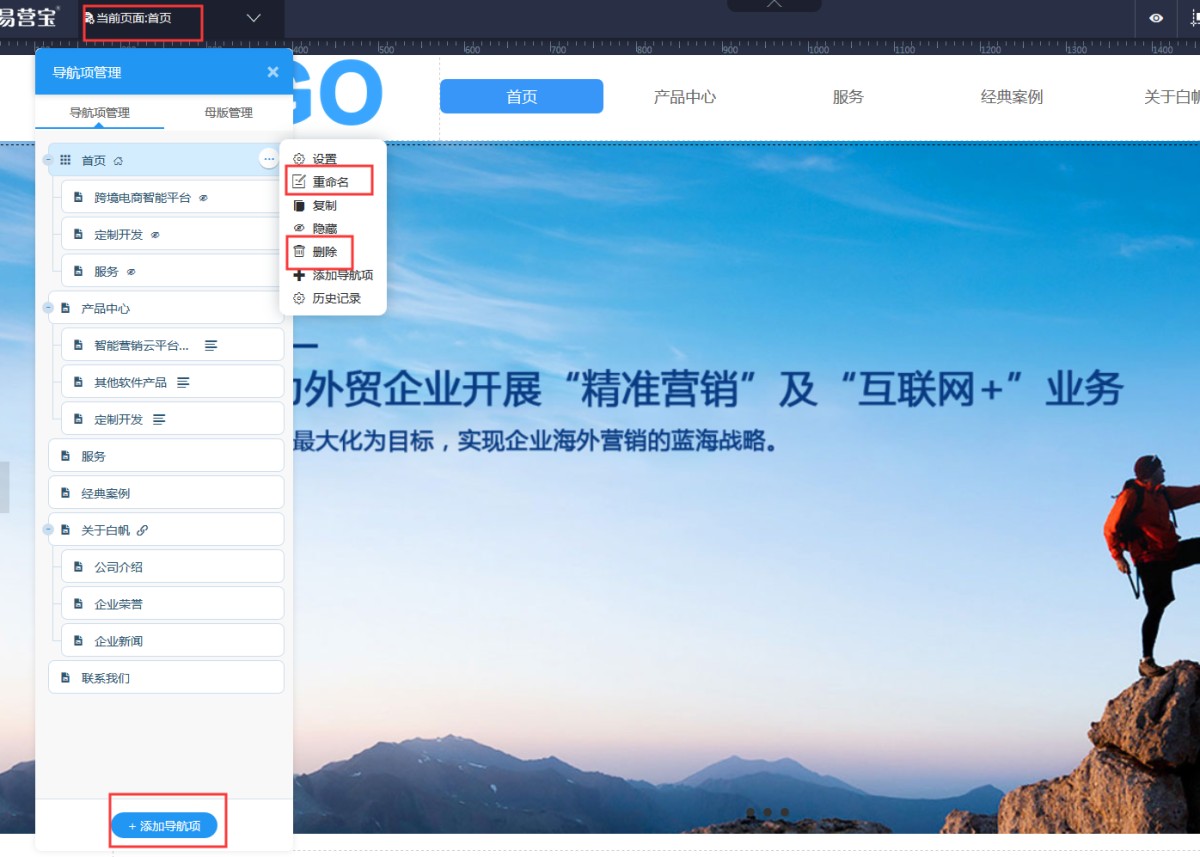Open 服务 in the site navigation bar
The width and height of the screenshot is (1200, 857).
click(848, 97)
